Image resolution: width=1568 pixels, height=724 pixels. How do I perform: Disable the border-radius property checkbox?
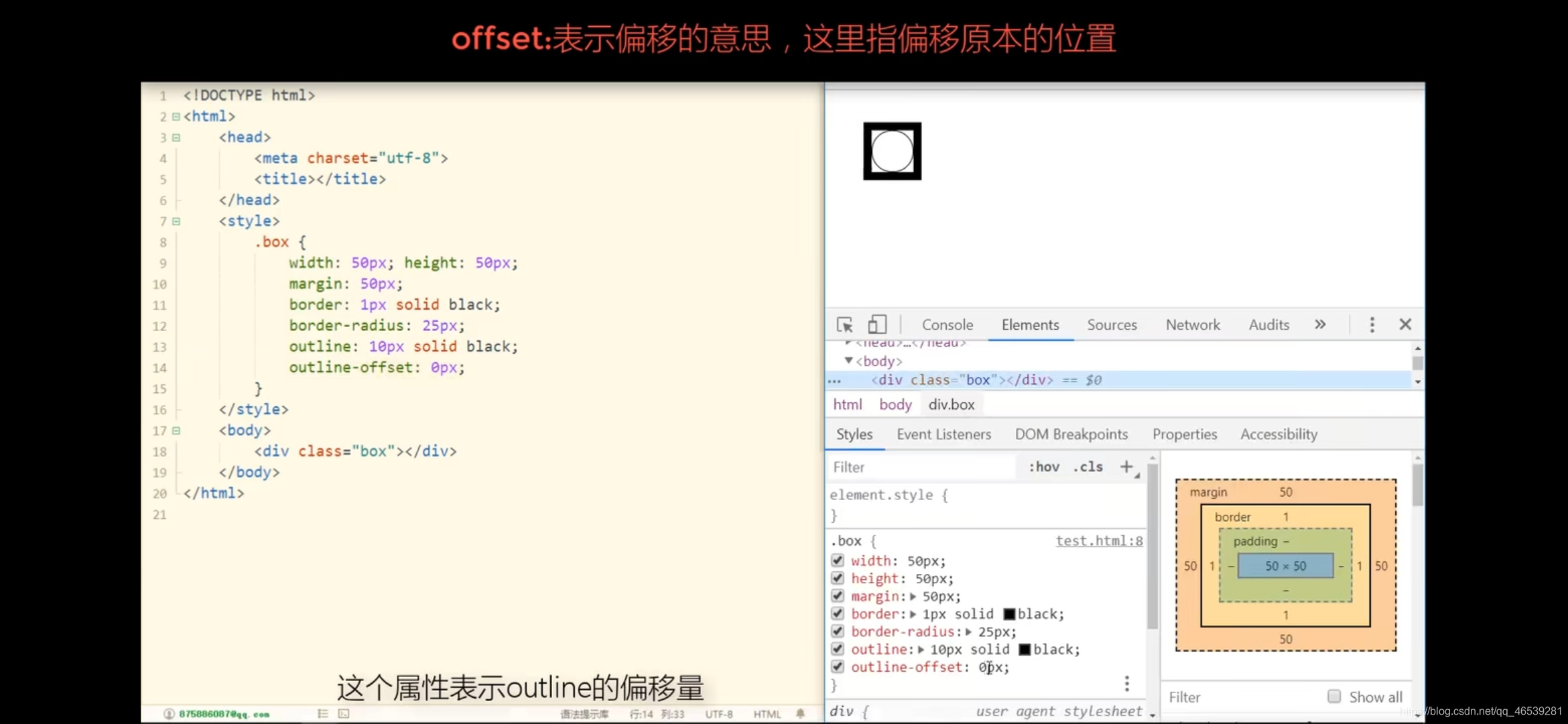837,631
